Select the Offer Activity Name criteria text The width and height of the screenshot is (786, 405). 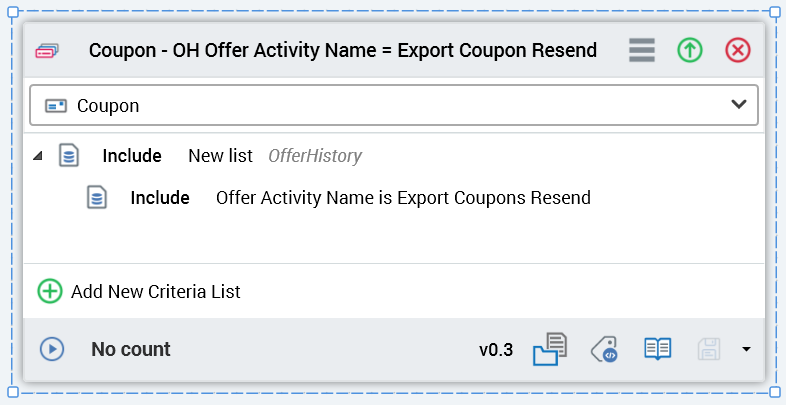pyautogui.click(x=403, y=198)
